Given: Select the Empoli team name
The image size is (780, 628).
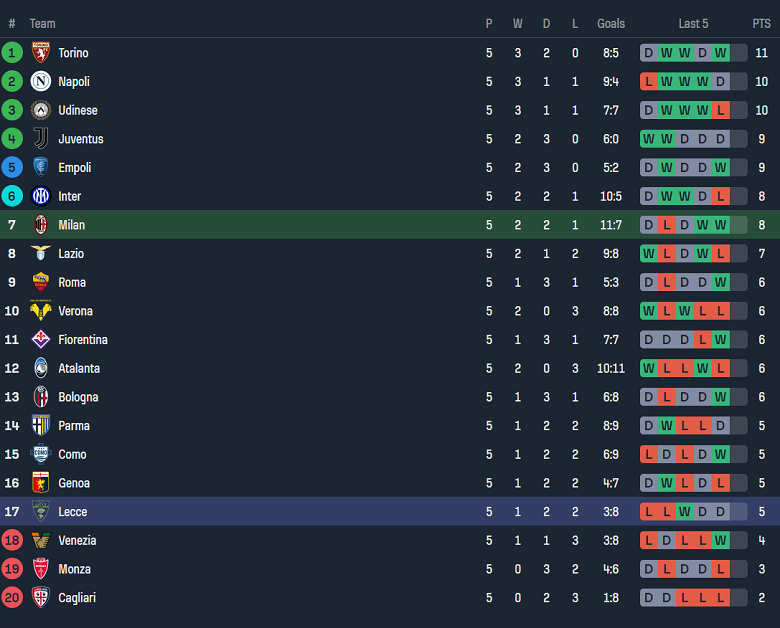Looking at the screenshot, I should [x=75, y=168].
